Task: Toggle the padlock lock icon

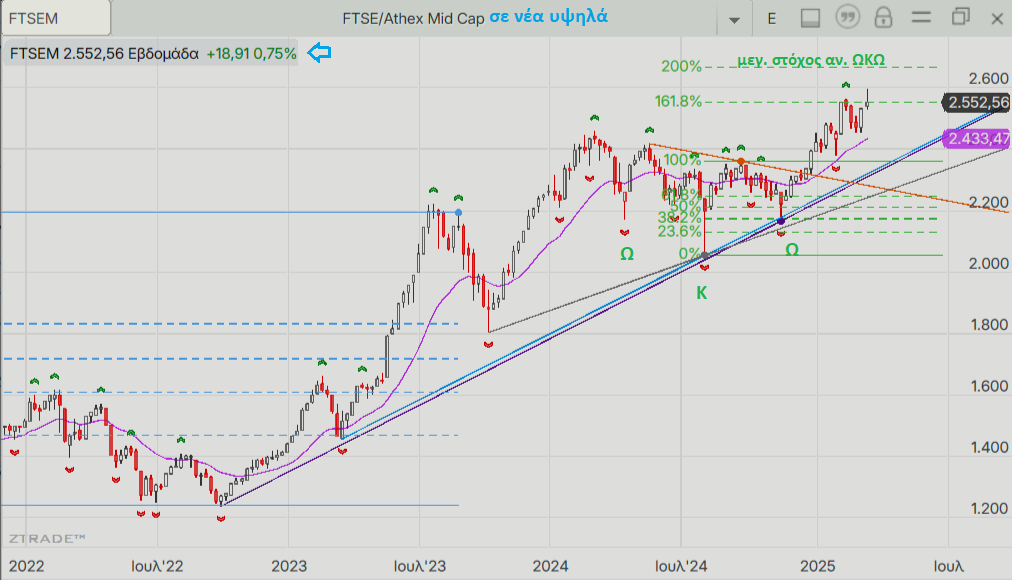Action: (883, 17)
